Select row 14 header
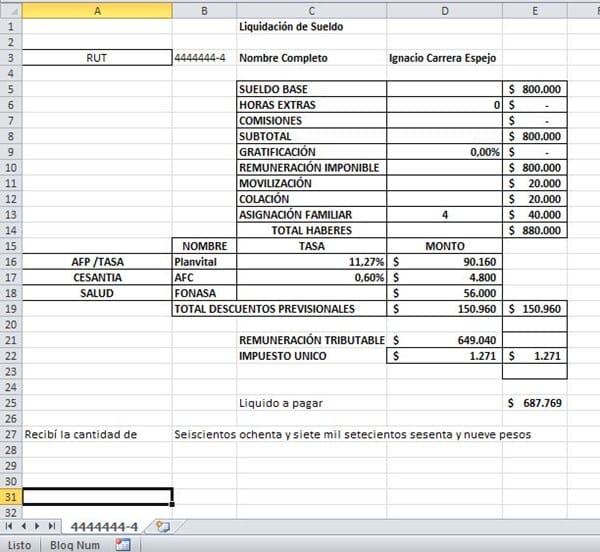The height and width of the screenshot is (552, 600). (11, 230)
